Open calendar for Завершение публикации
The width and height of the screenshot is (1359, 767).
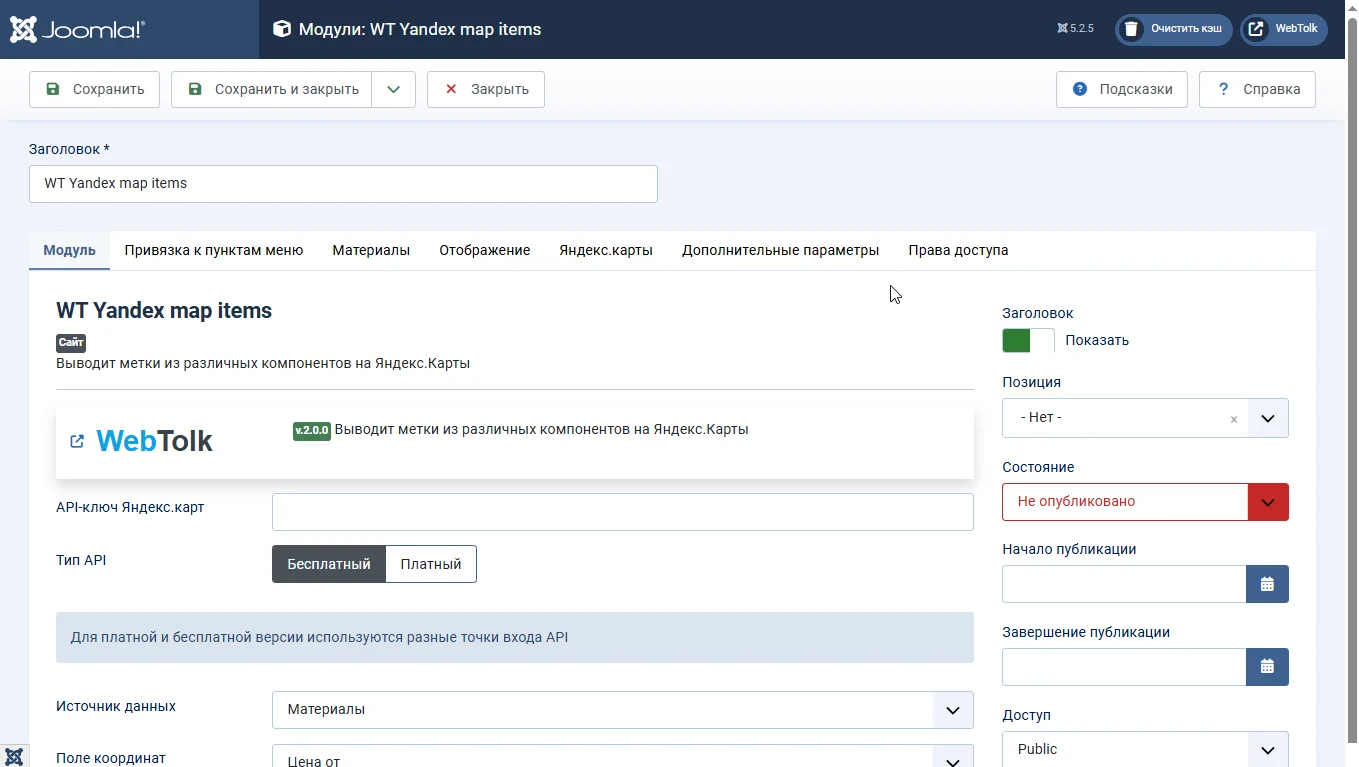point(1267,667)
